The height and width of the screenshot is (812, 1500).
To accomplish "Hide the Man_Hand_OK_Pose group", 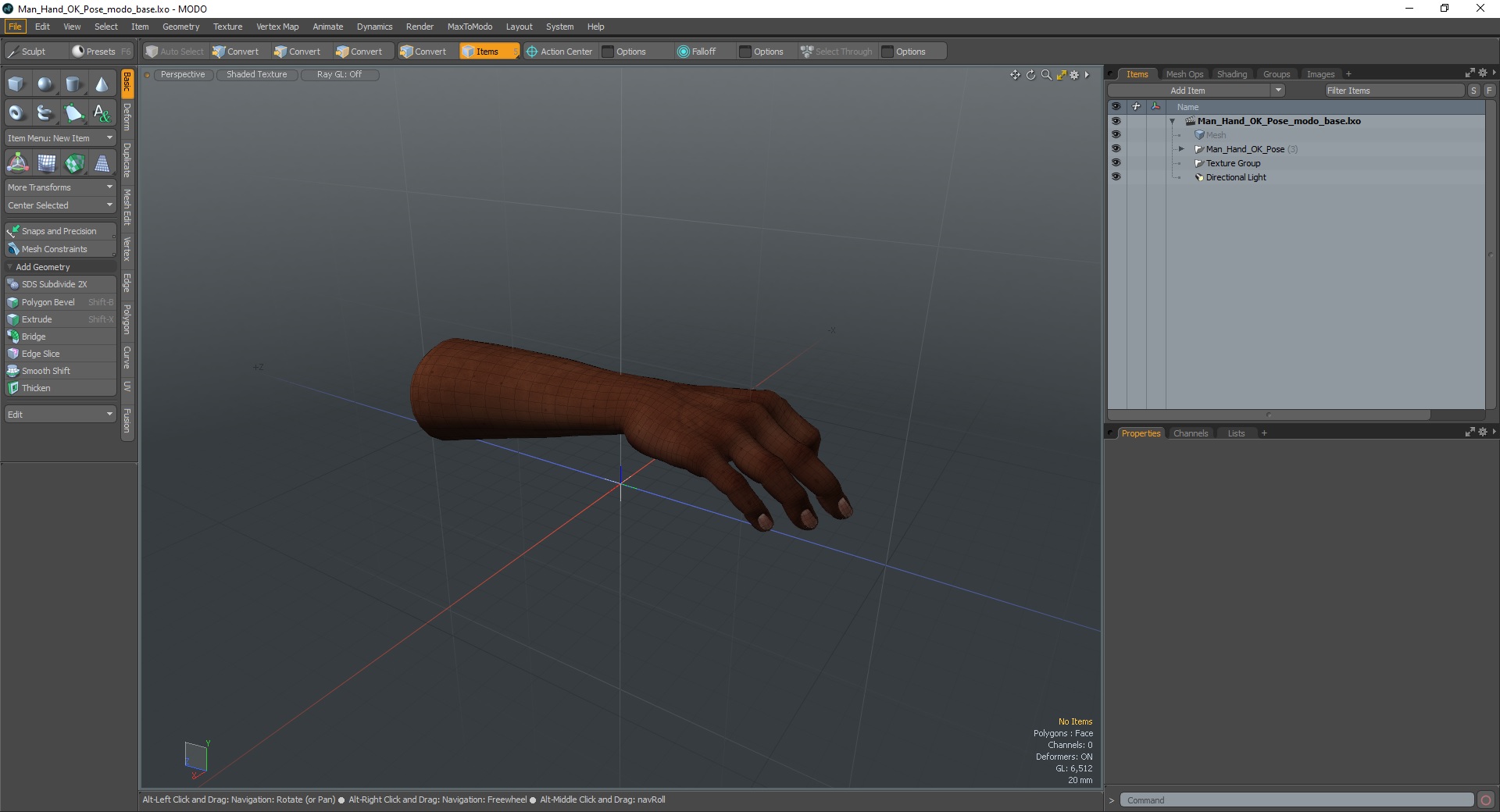I will 1116,149.
